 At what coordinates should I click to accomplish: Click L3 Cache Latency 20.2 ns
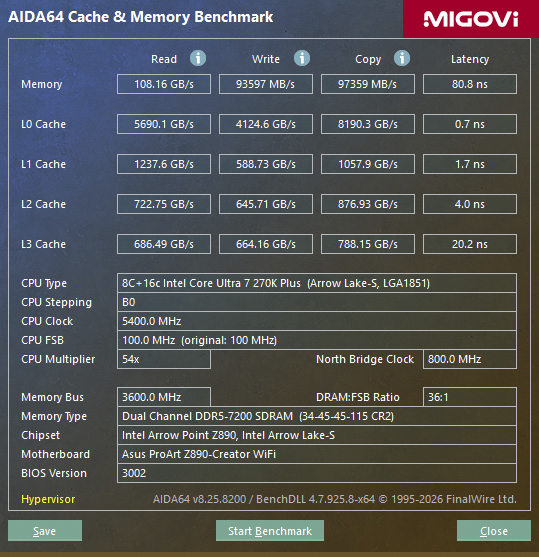pyautogui.click(x=470, y=244)
